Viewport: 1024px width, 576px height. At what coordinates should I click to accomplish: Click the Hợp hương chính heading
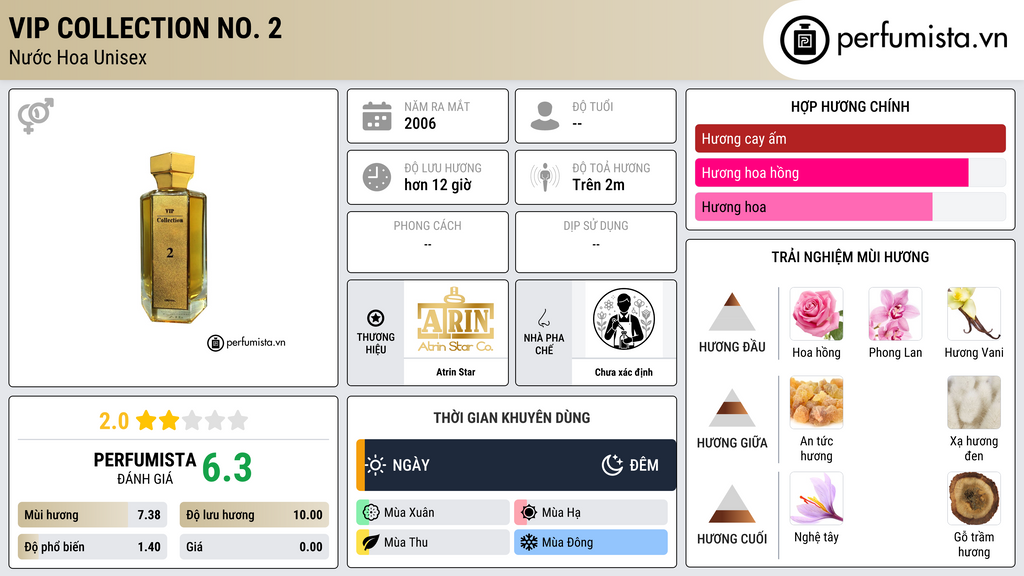[x=850, y=106]
